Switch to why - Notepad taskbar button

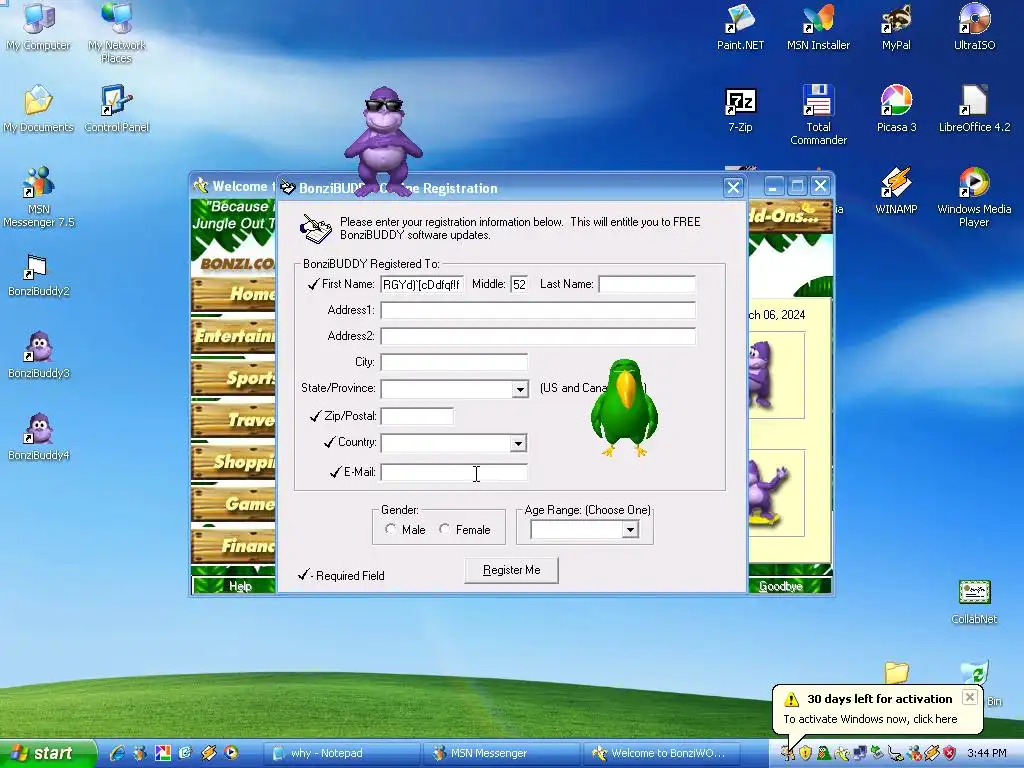(x=341, y=754)
